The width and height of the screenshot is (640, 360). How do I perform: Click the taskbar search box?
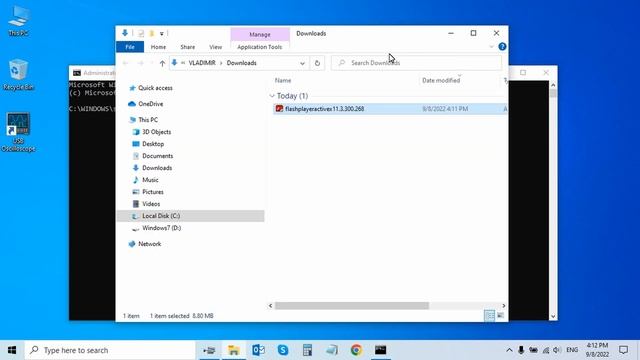(110, 350)
